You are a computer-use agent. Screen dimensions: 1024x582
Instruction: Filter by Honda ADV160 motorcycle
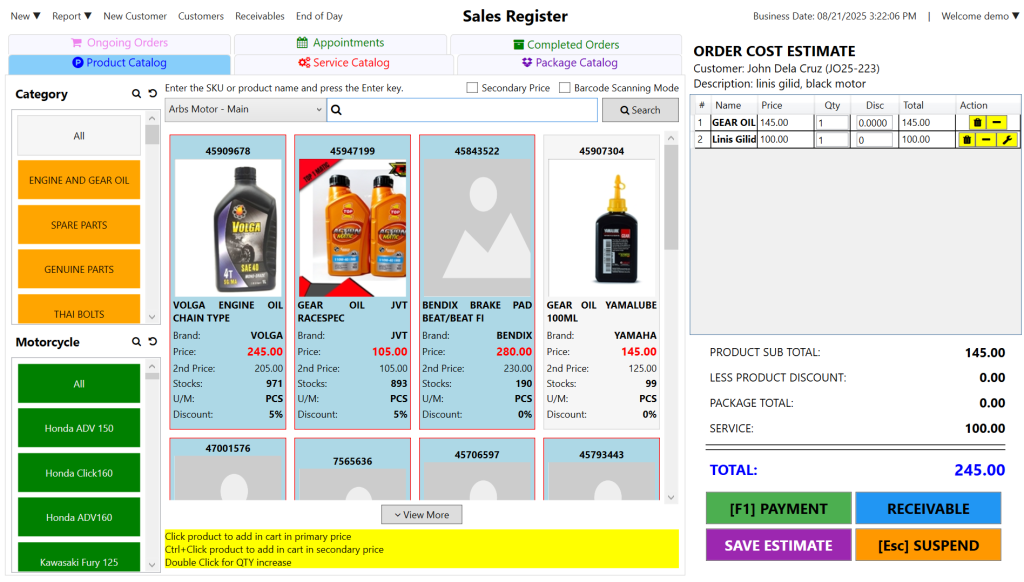coord(79,517)
